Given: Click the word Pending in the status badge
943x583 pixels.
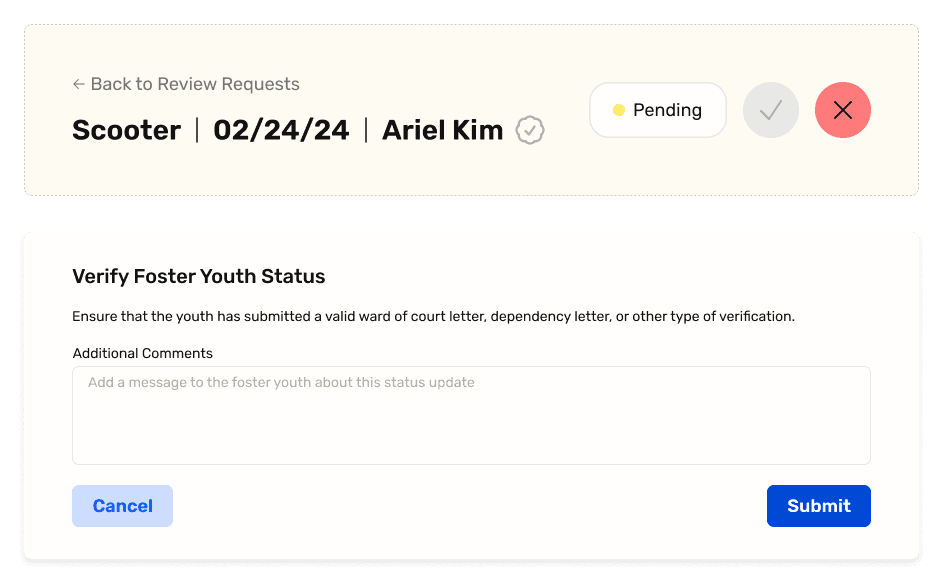Looking at the screenshot, I should [x=668, y=111].
